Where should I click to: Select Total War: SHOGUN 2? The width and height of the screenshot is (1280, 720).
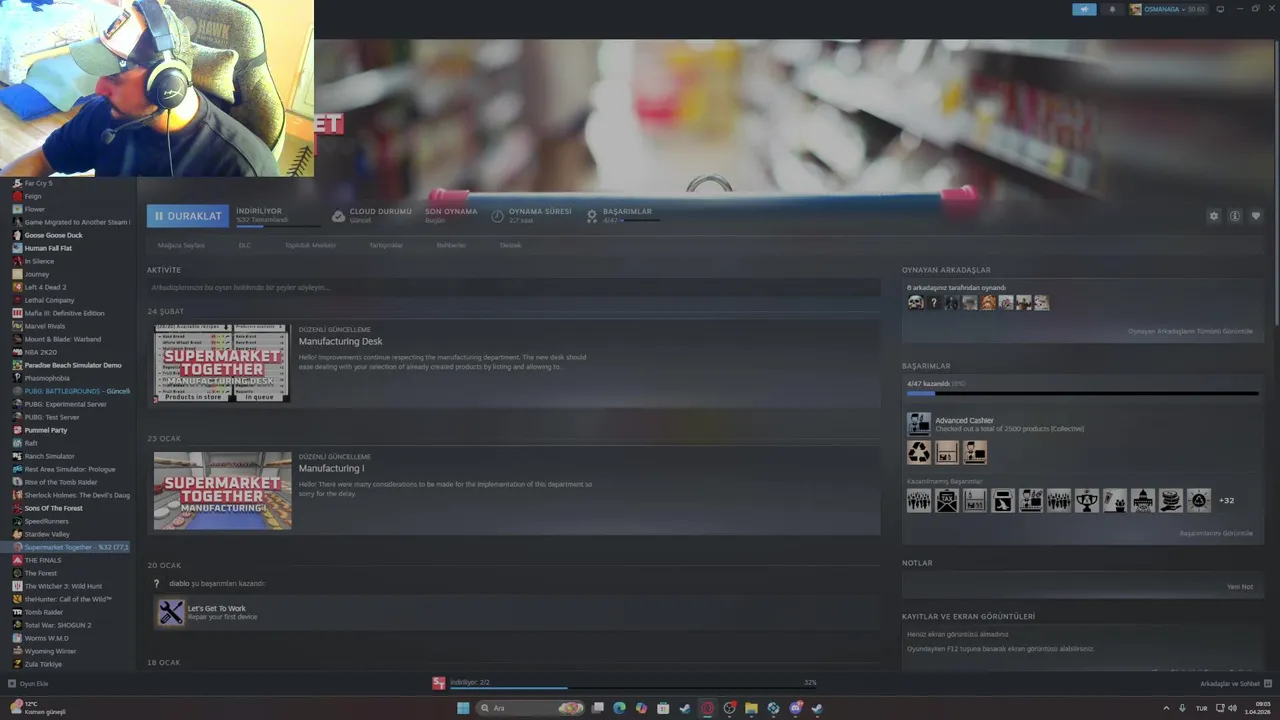tap(58, 625)
